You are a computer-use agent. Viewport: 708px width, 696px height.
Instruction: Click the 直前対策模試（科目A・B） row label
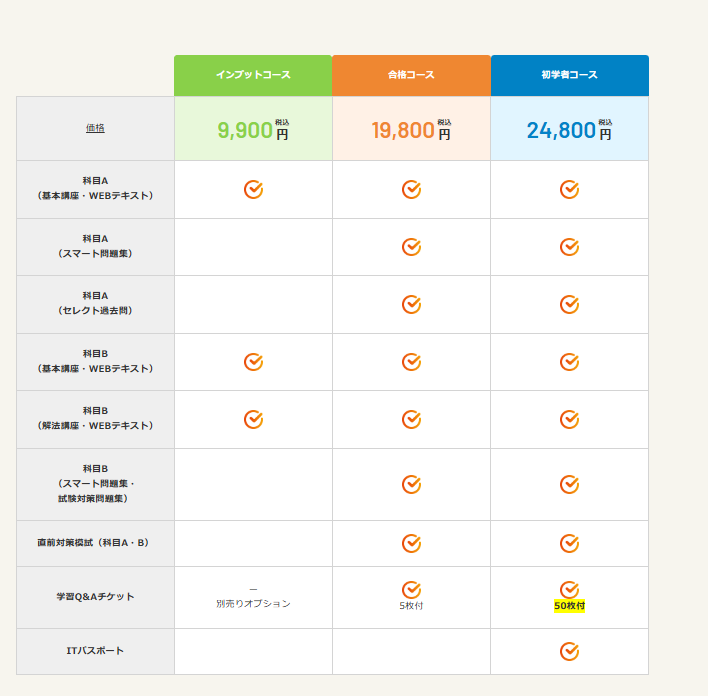(x=93, y=542)
